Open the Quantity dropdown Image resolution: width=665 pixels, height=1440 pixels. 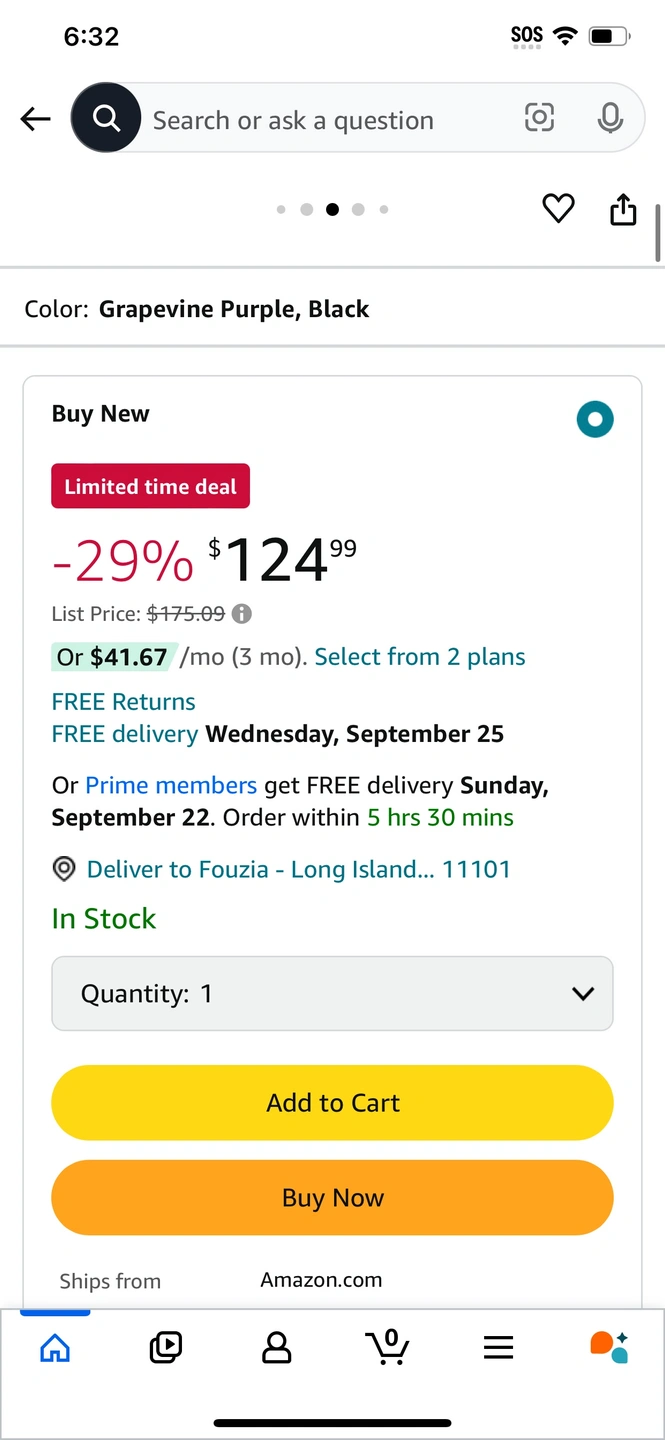pos(332,993)
